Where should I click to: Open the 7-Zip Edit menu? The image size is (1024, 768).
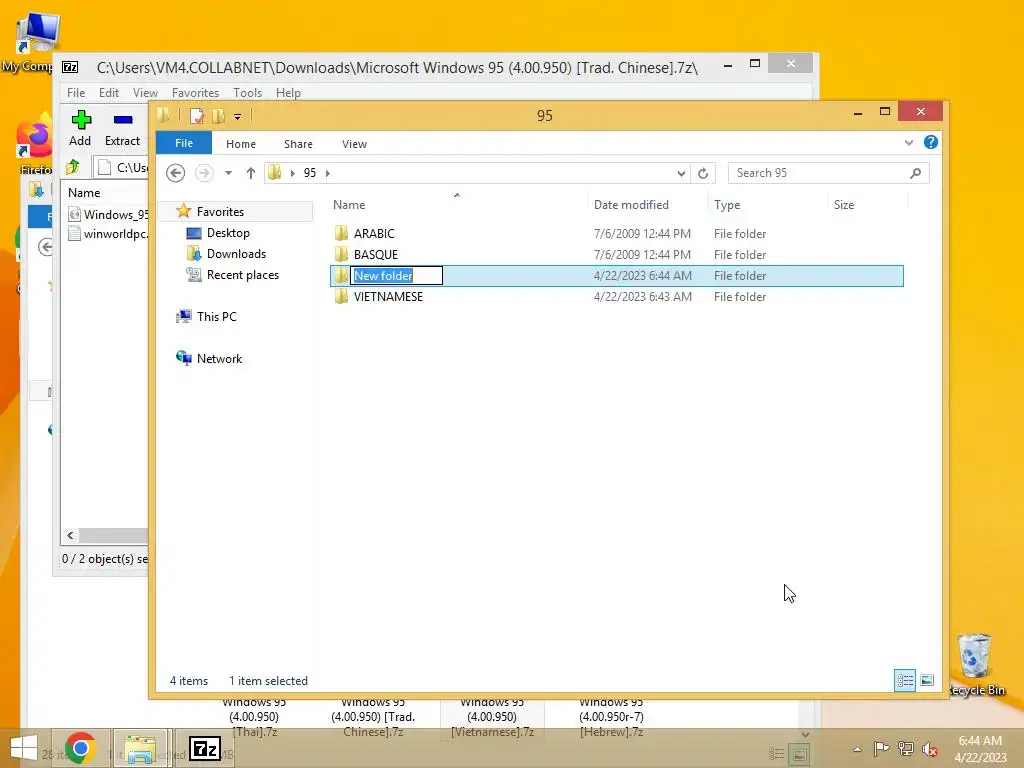(x=108, y=93)
